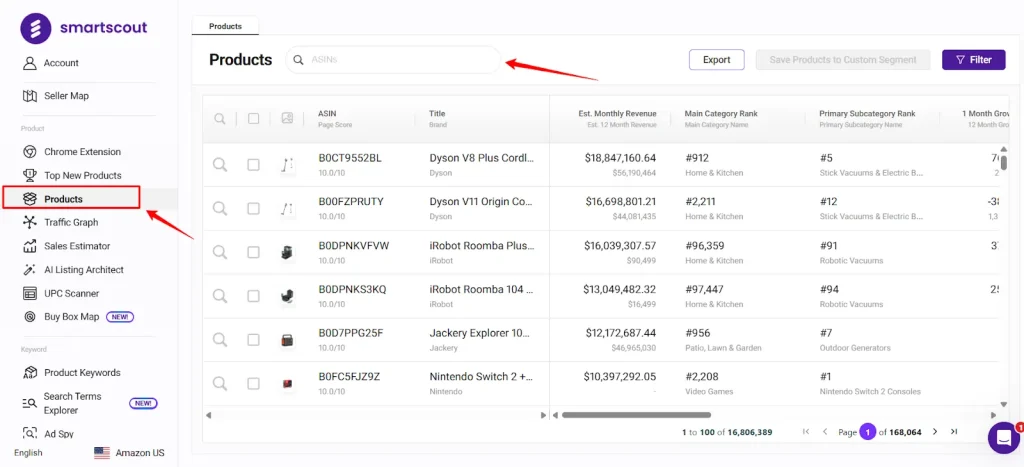
Task: Click the Search Terms Explorer icon
Action: (x=29, y=403)
